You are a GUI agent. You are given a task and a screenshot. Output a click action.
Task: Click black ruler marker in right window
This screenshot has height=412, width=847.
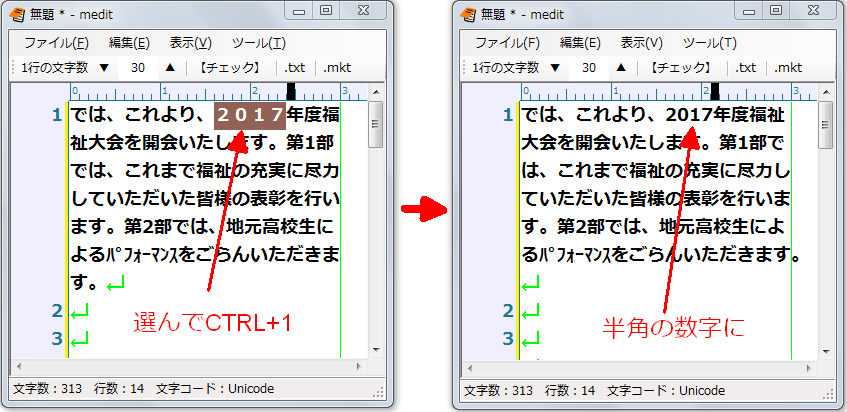[715, 92]
